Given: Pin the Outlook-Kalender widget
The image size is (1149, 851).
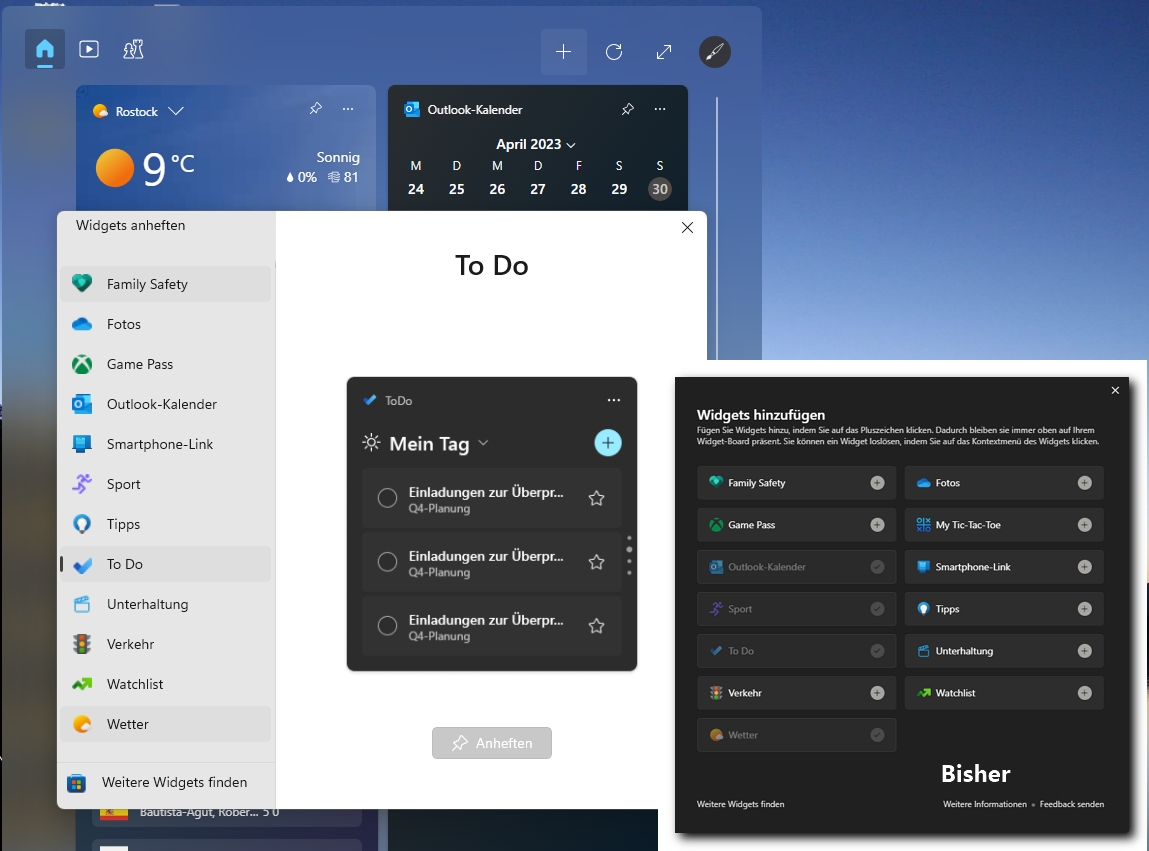Looking at the screenshot, I should (x=627, y=109).
